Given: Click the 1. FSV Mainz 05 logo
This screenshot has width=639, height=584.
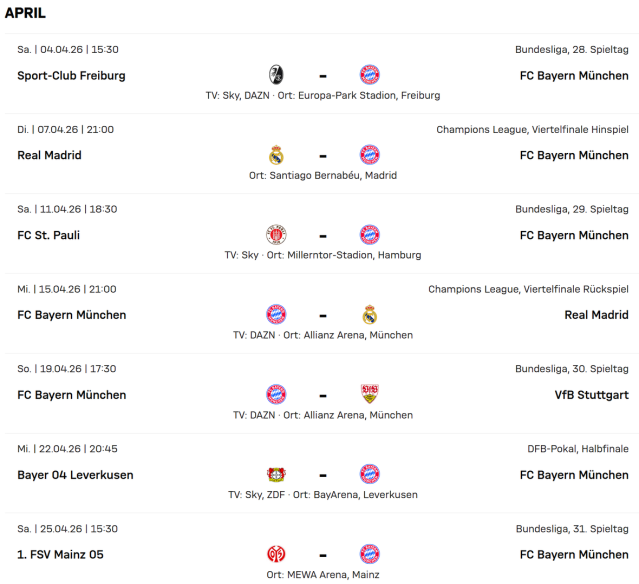Looking at the screenshot, I should coord(277,554).
